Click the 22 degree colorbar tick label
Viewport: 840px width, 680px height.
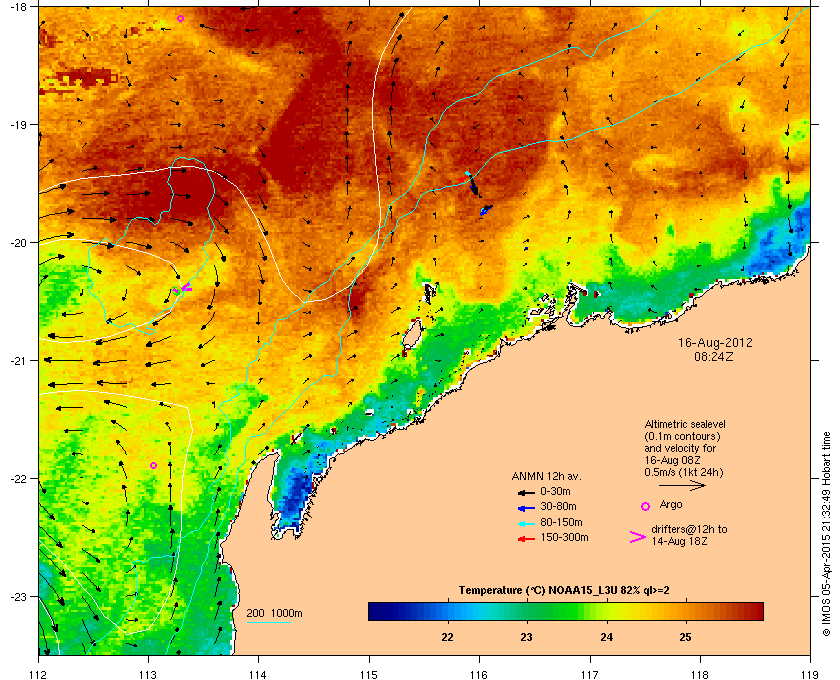tap(447, 637)
